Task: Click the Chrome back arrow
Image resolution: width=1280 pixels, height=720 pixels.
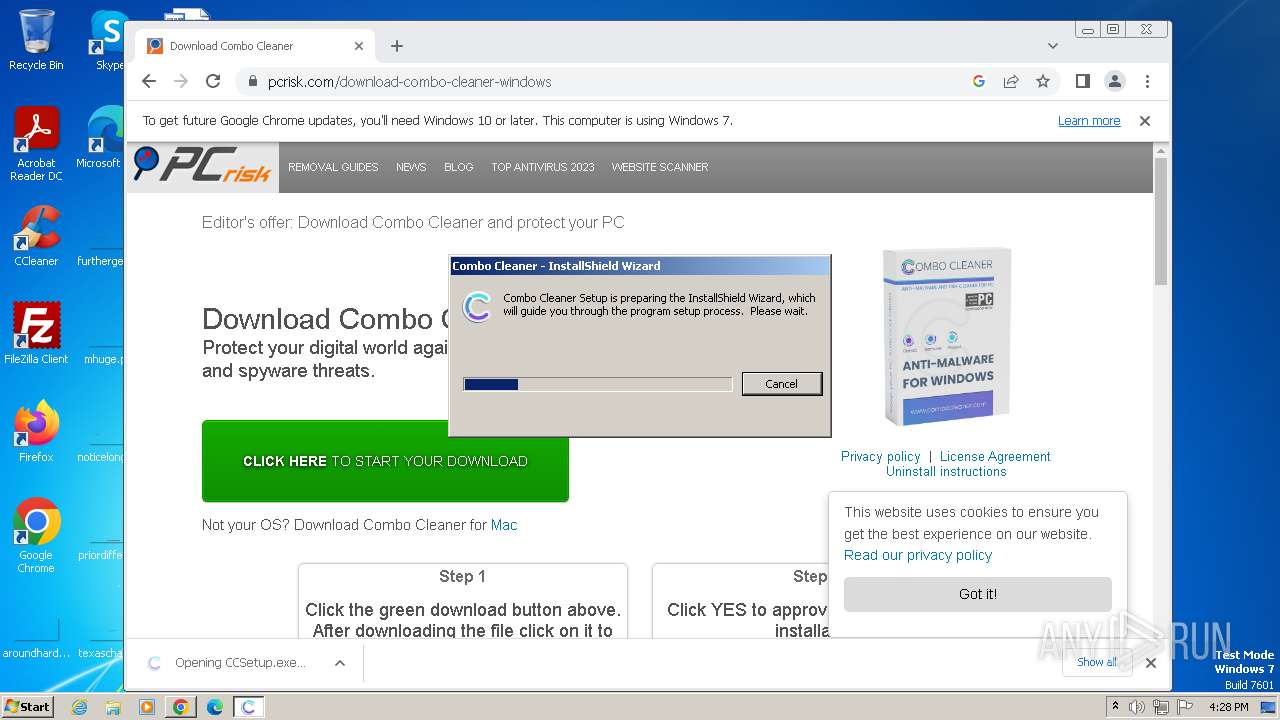Action: pyautogui.click(x=149, y=81)
